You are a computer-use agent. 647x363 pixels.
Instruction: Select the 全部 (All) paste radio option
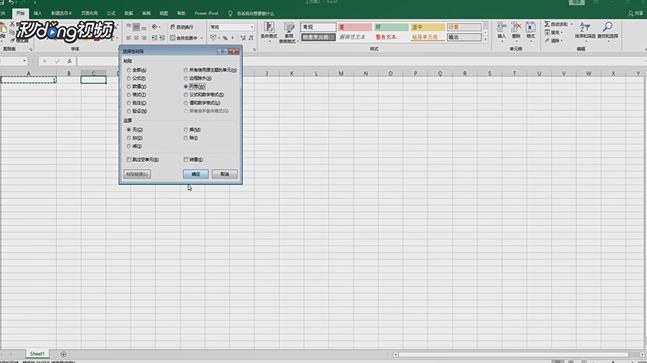tap(137, 70)
